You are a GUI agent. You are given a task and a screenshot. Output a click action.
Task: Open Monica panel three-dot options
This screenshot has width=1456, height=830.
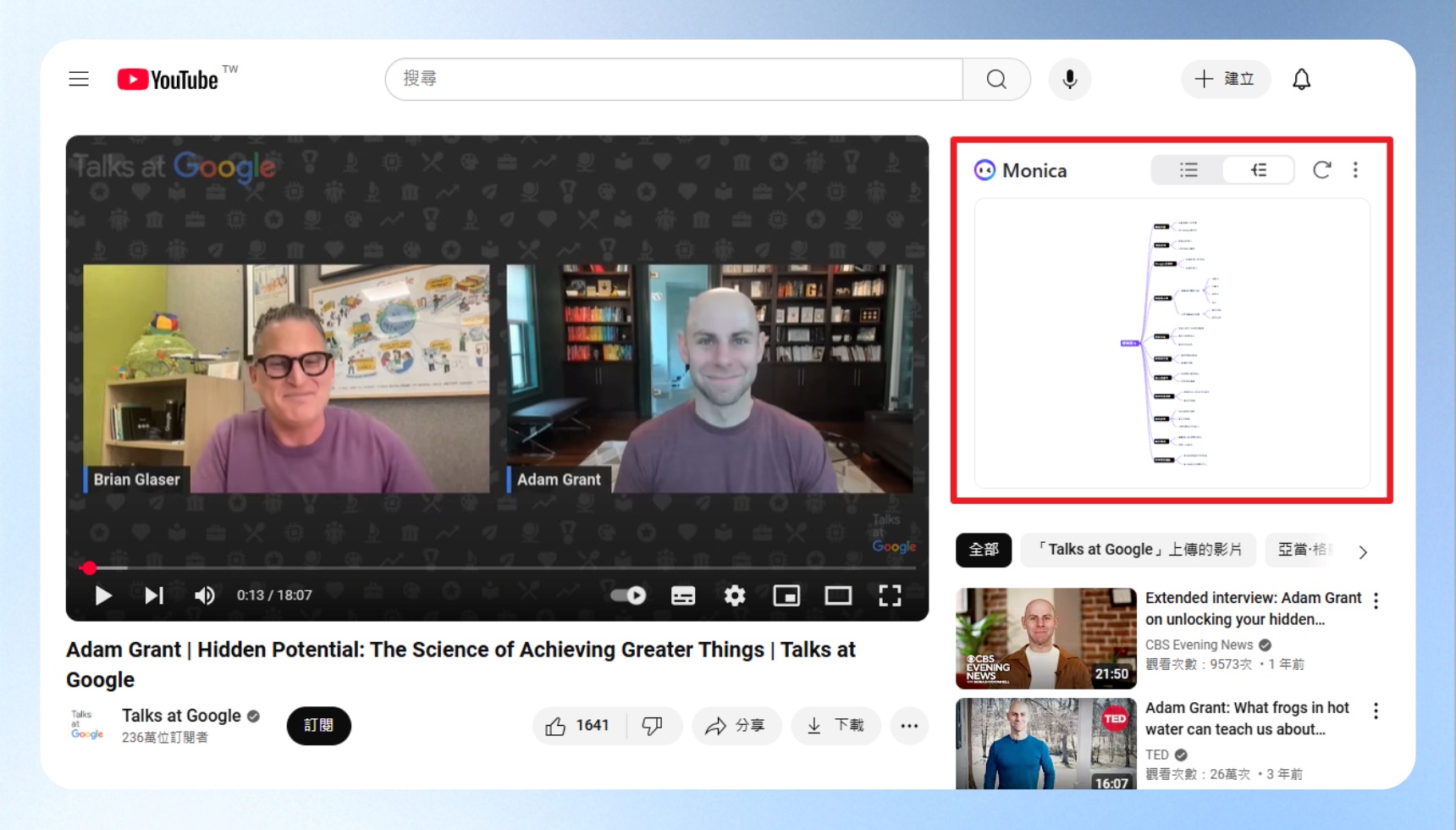1355,170
